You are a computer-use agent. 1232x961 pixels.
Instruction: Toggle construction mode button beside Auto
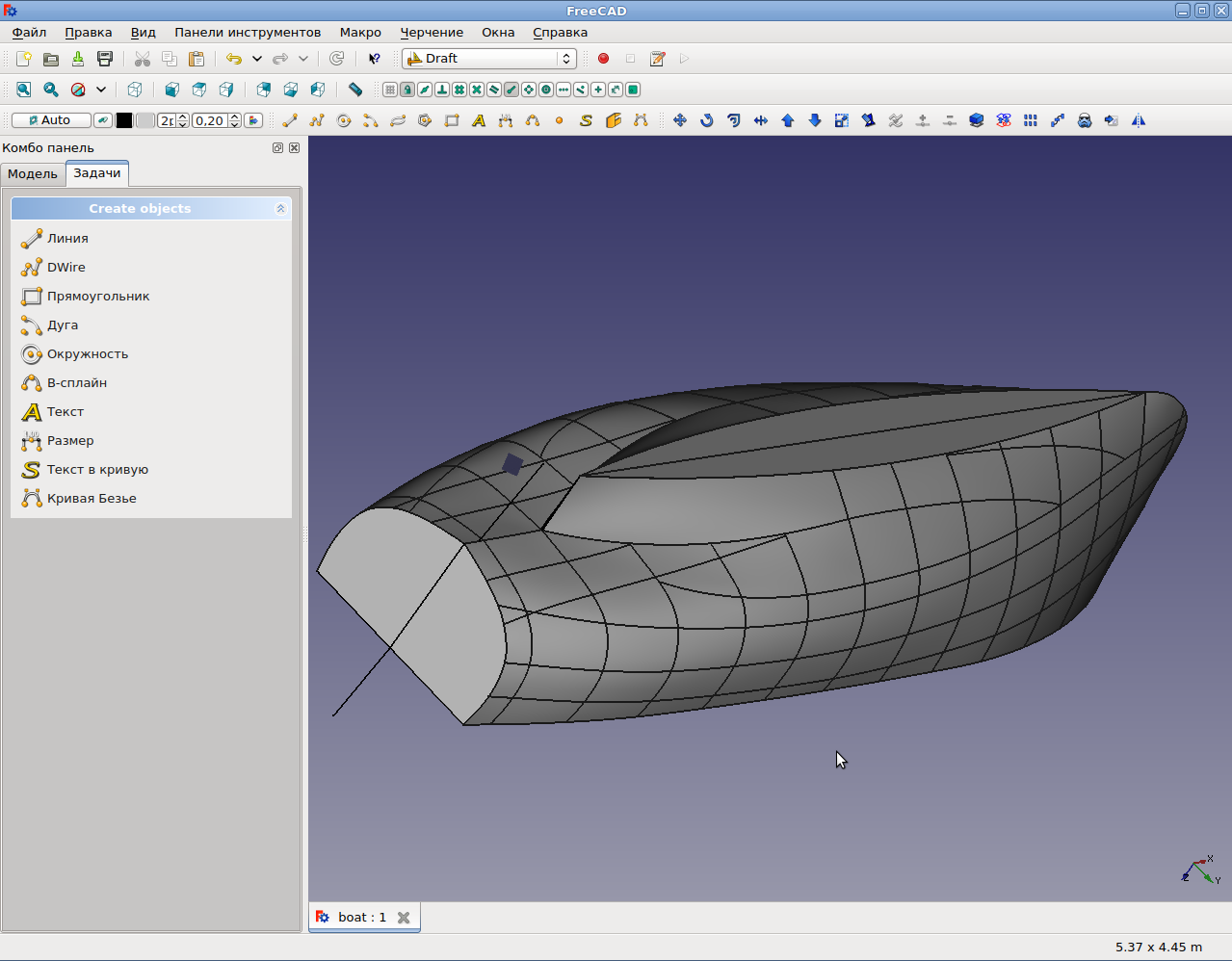coord(102,120)
